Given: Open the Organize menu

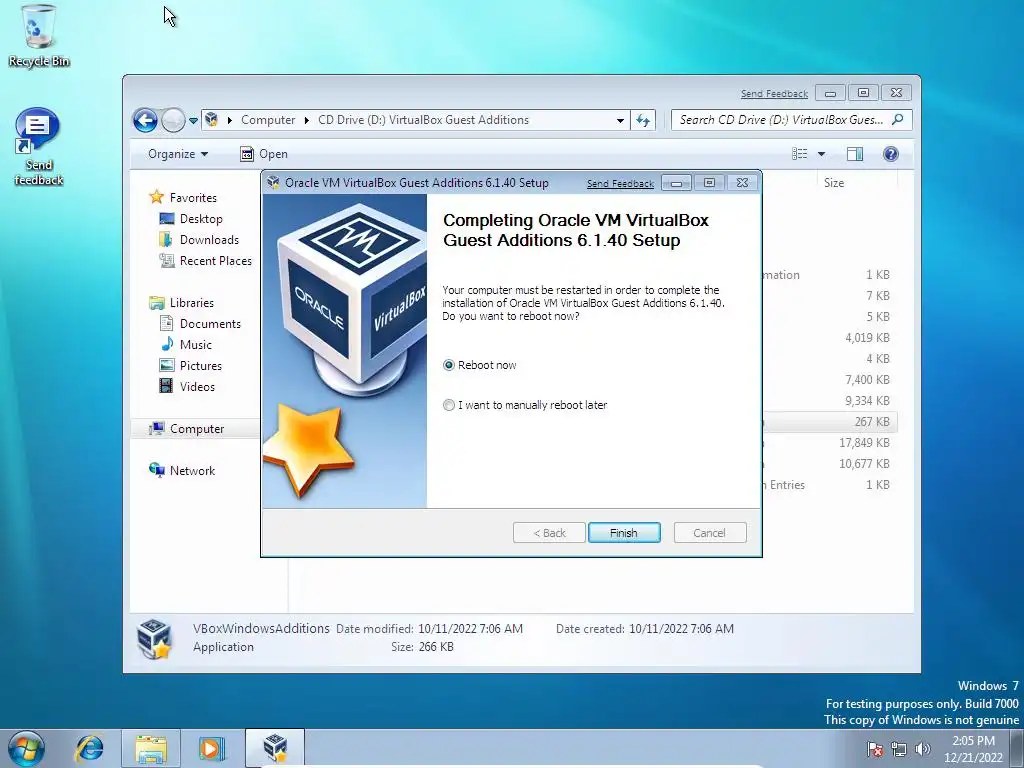Looking at the screenshot, I should (178, 154).
